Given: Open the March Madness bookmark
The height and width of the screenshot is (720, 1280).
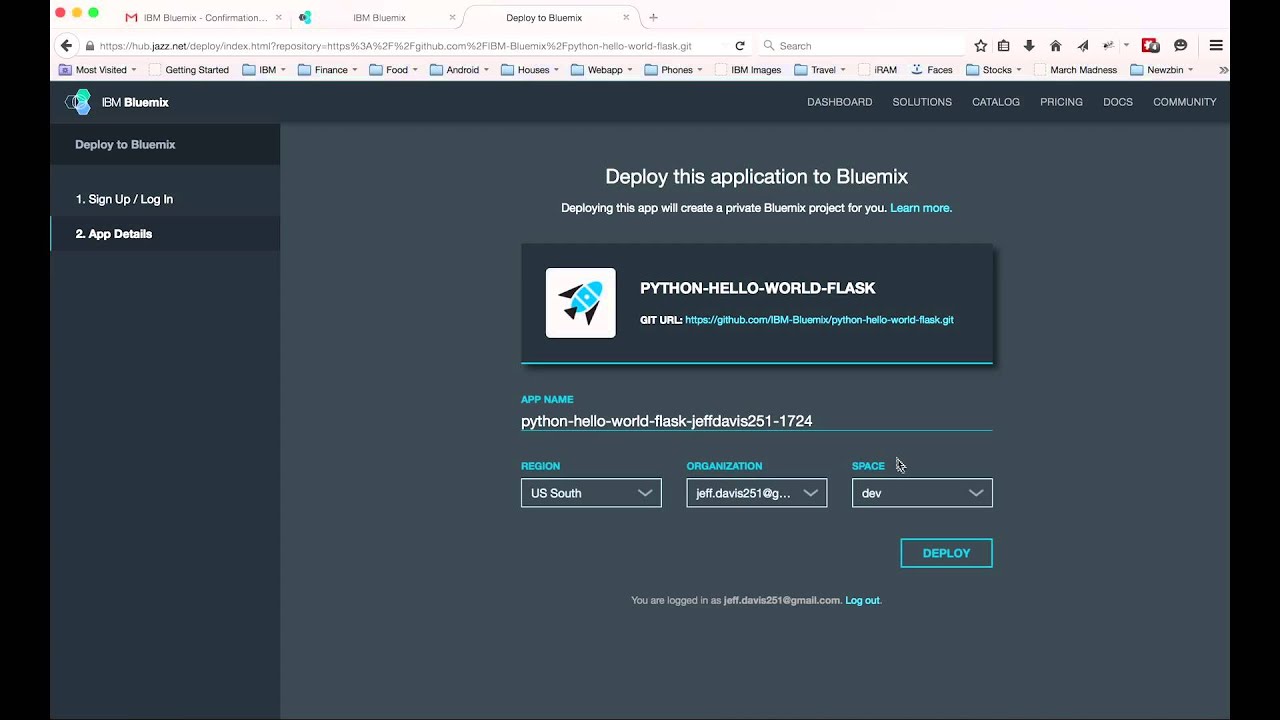Looking at the screenshot, I should (x=1076, y=70).
